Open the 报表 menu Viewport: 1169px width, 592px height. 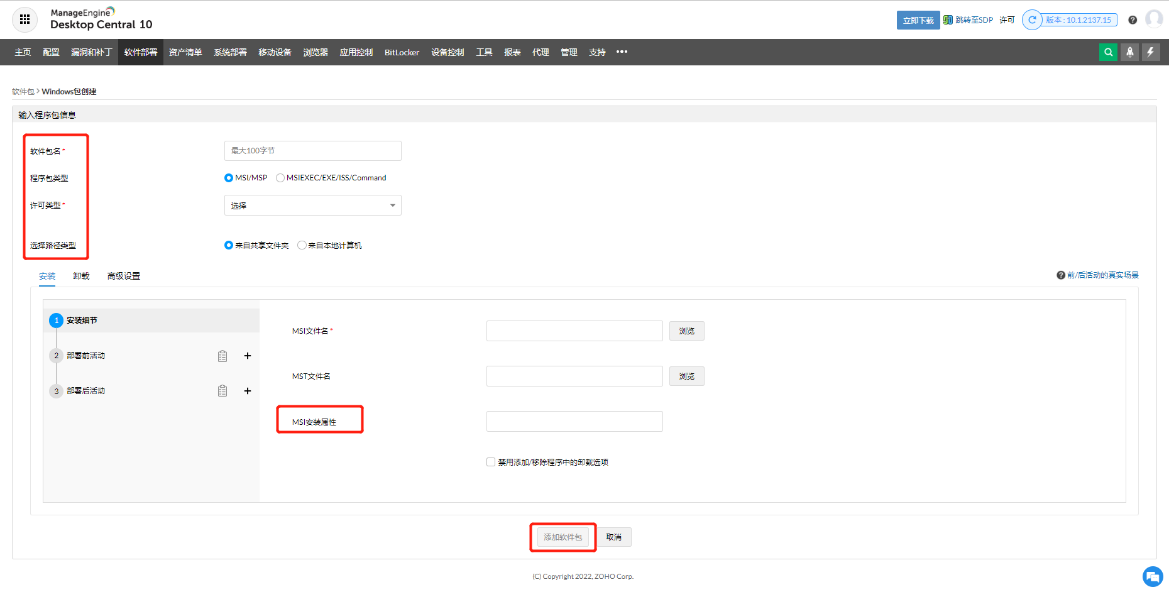(512, 52)
